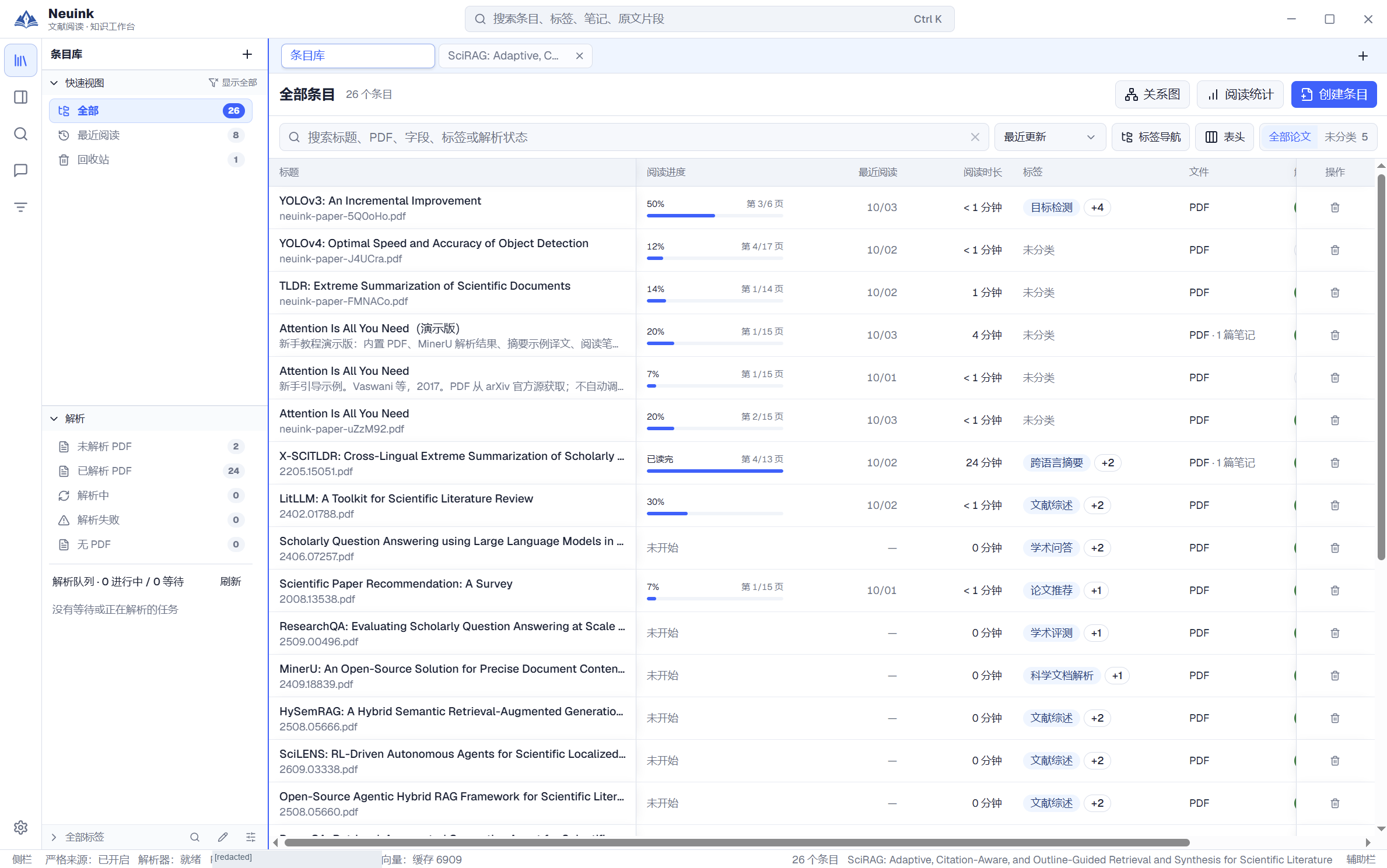Collapse the 快速视图 section
The width and height of the screenshot is (1387, 868).
54,83
